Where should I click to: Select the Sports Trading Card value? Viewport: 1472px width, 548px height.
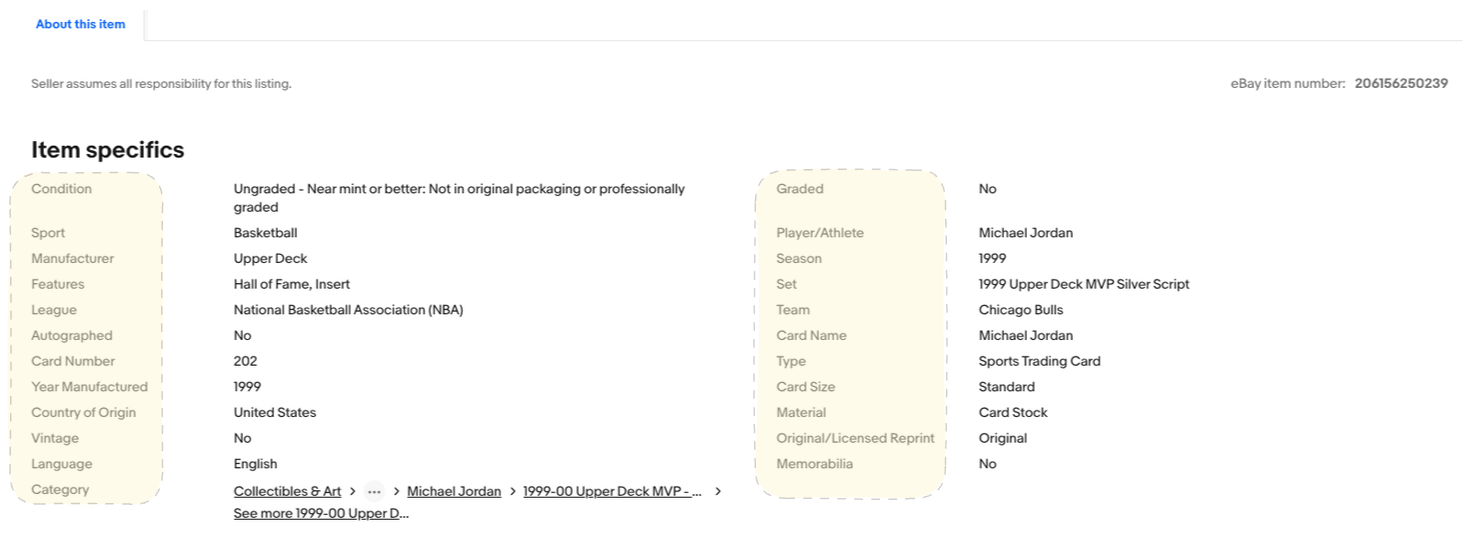(x=1040, y=361)
